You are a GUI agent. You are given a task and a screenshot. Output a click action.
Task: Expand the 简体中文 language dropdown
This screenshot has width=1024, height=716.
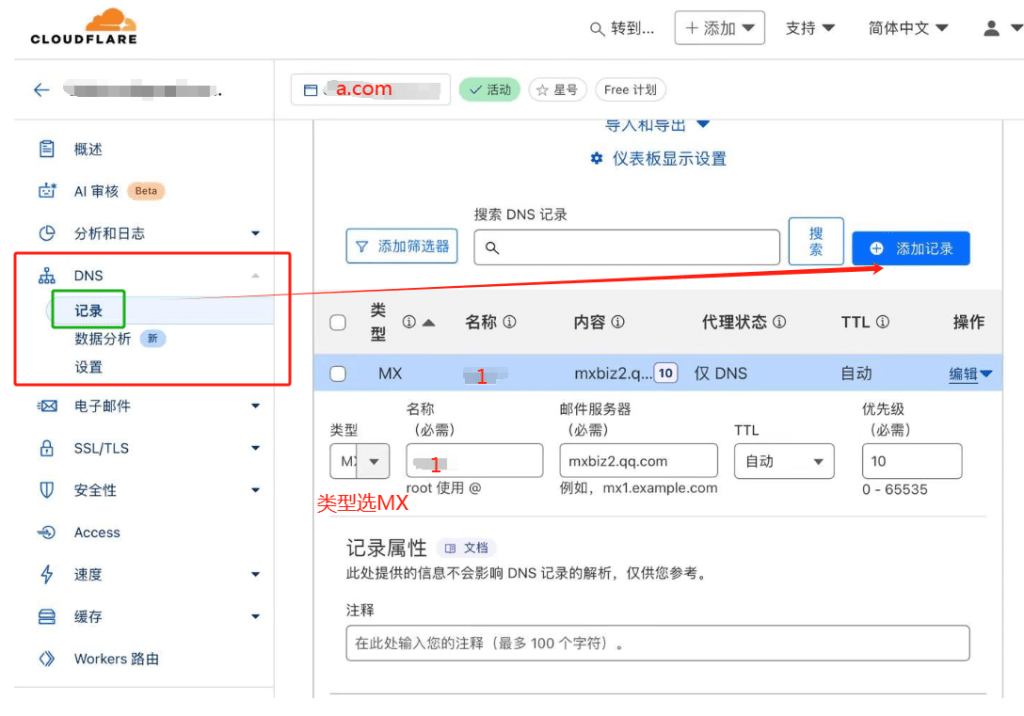pyautogui.click(x=908, y=28)
